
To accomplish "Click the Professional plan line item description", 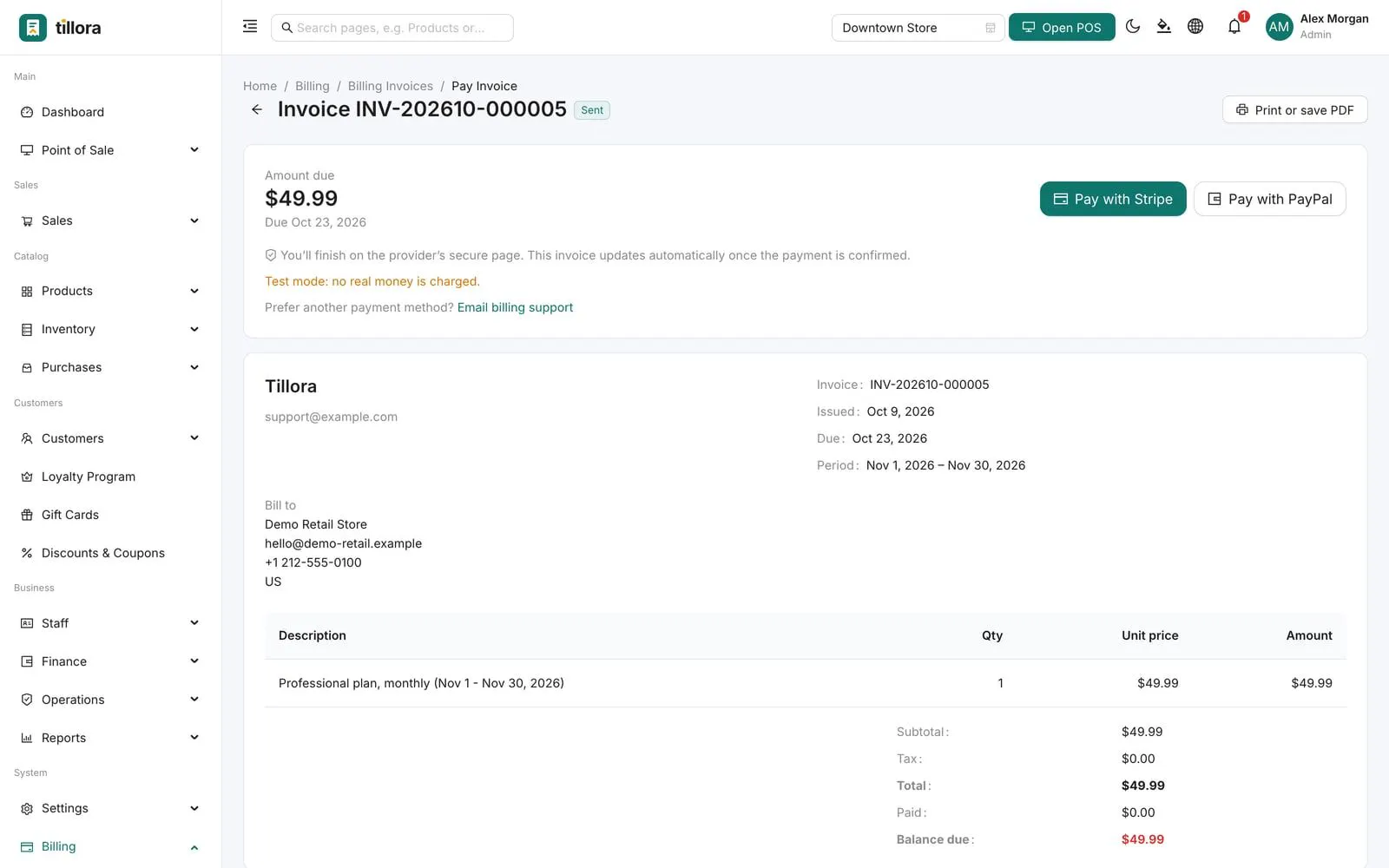I will [x=421, y=683].
